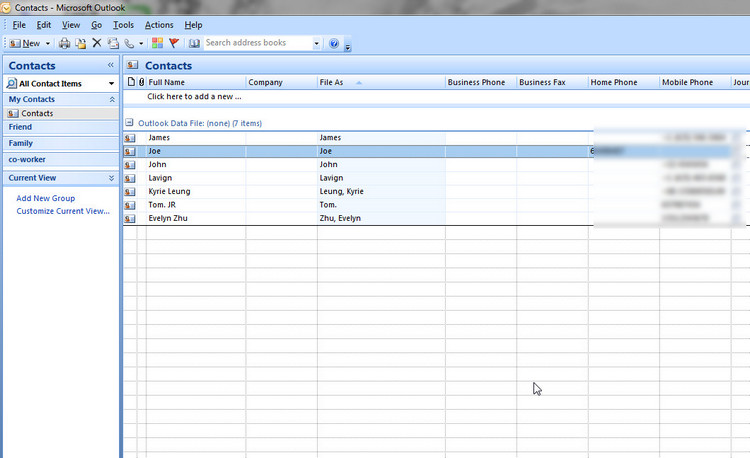Click the Search address books field
The height and width of the screenshot is (458, 750).
point(257,43)
